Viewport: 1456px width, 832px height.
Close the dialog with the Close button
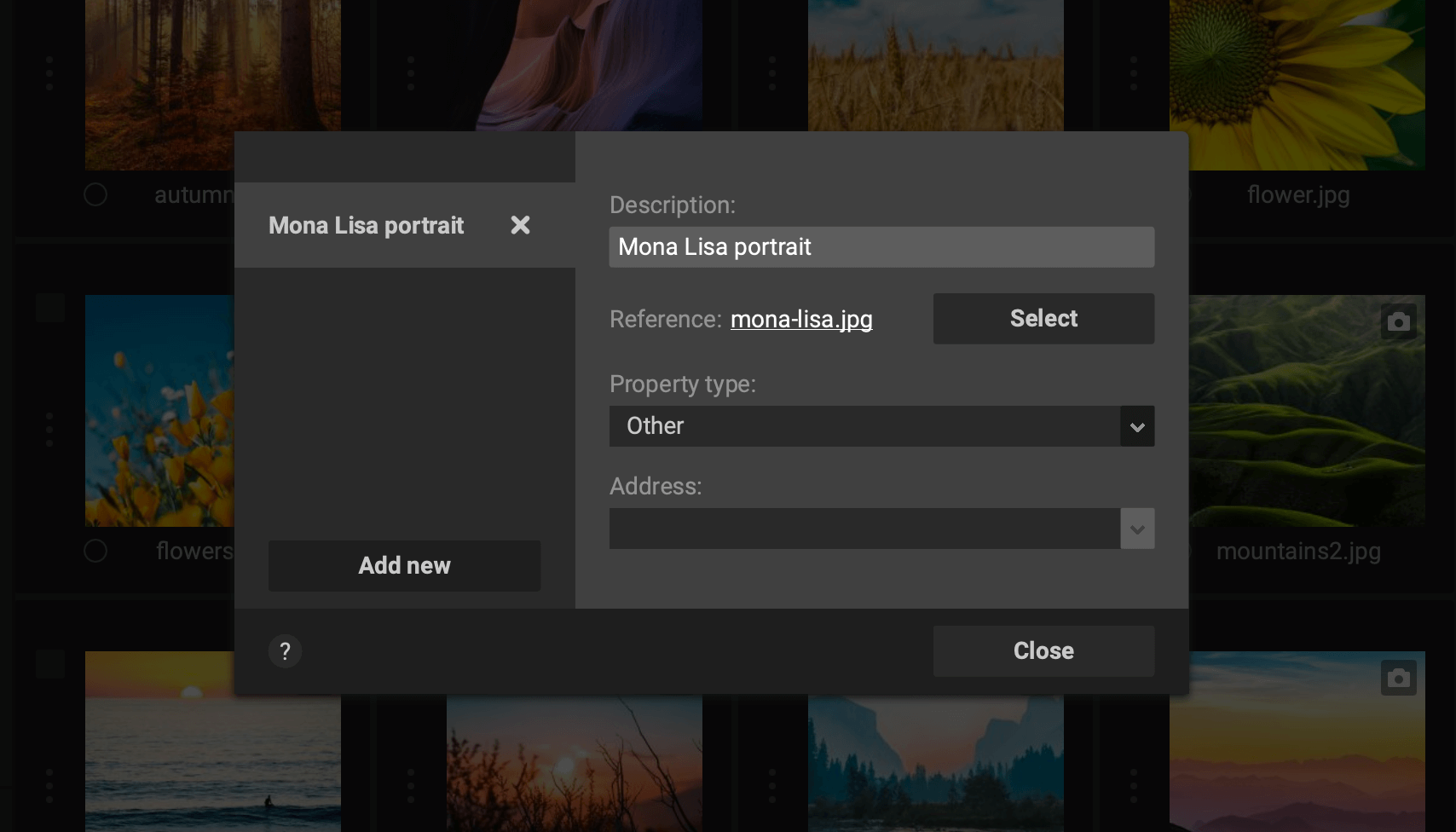[x=1043, y=651]
